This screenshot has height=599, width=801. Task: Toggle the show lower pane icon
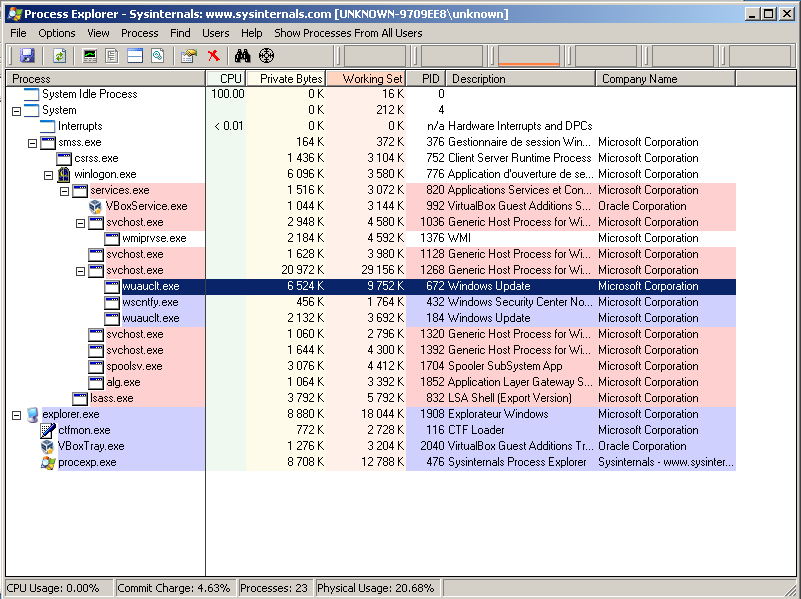click(135, 56)
